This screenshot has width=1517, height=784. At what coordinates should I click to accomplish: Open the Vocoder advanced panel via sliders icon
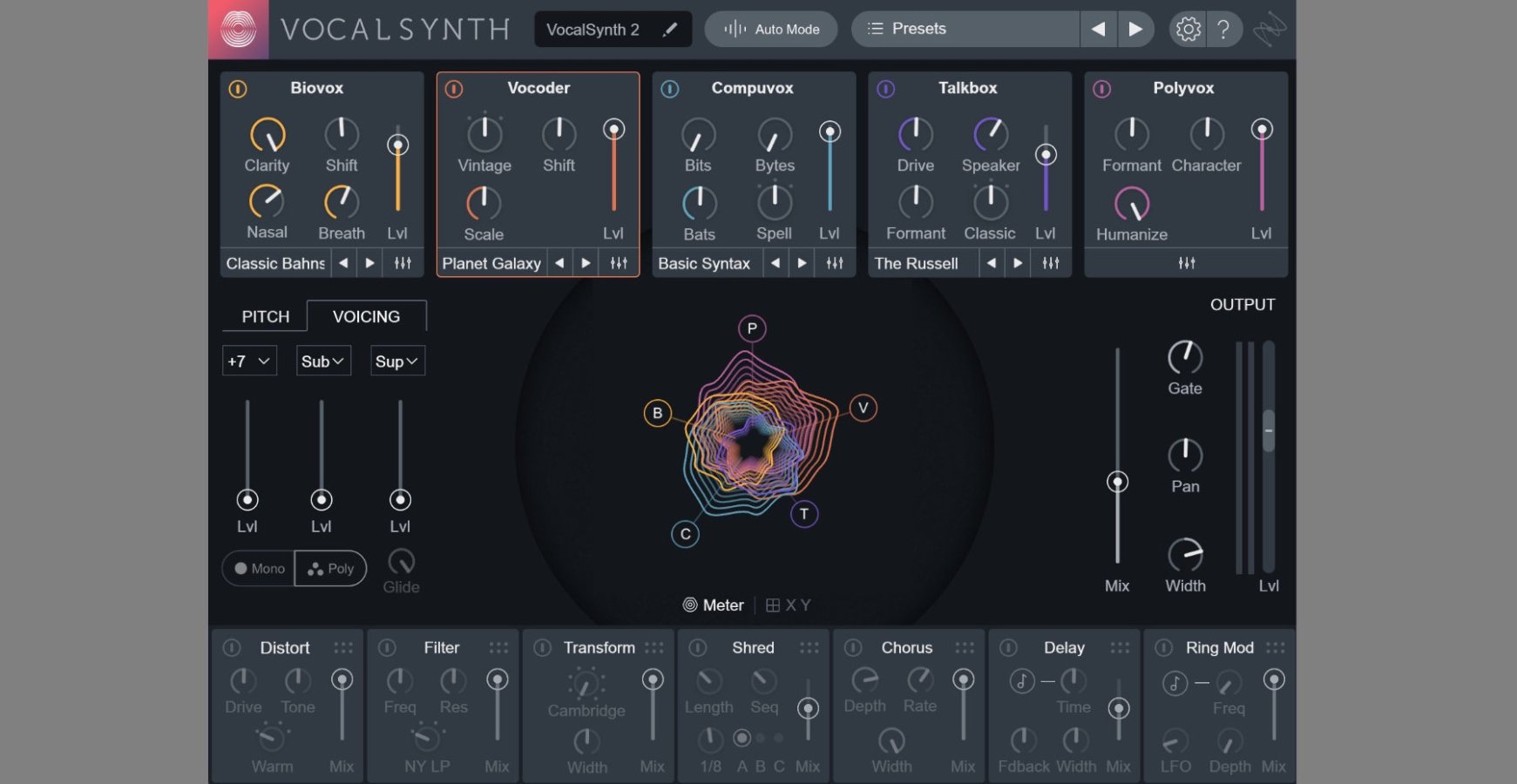(618, 262)
